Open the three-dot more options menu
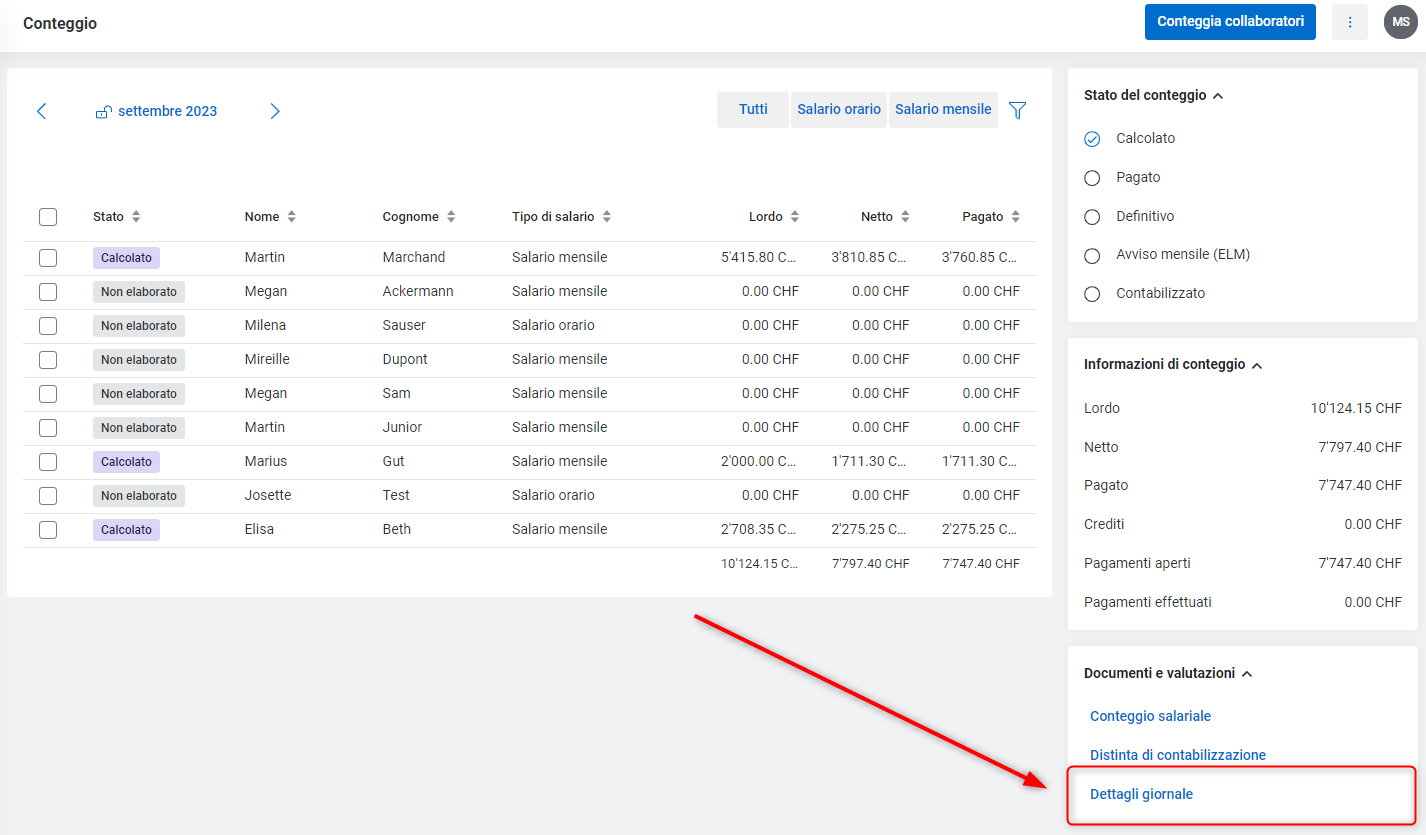Screen dimensions: 1426x835 pos(1350,22)
